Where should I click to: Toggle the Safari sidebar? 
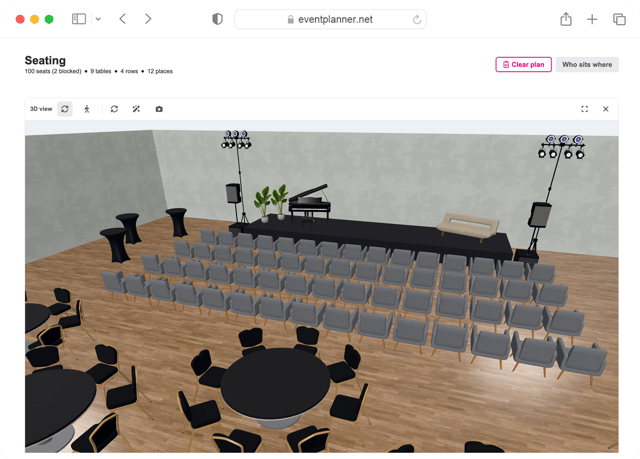[79, 19]
